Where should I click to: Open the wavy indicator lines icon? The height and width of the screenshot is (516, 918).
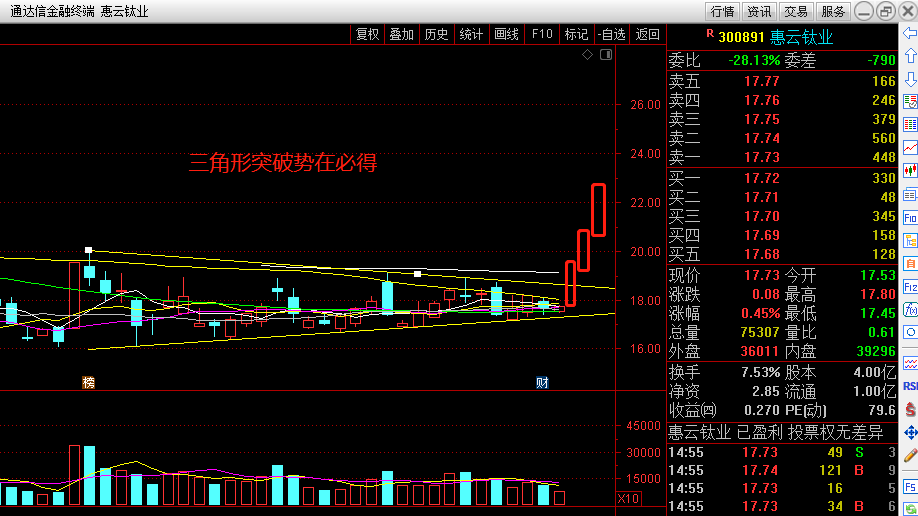[910, 363]
